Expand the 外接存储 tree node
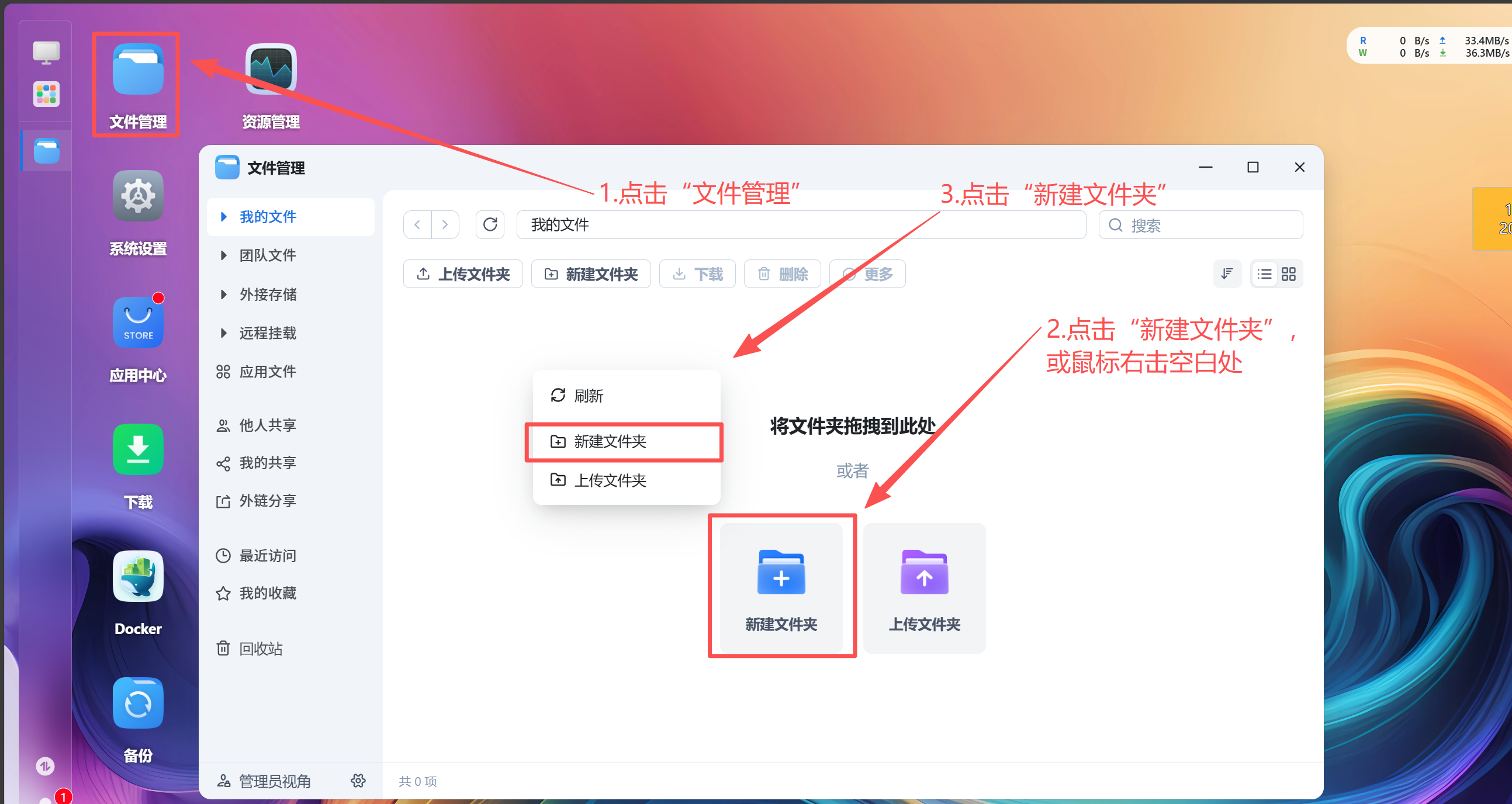Viewport: 1512px width, 804px height. click(x=224, y=294)
